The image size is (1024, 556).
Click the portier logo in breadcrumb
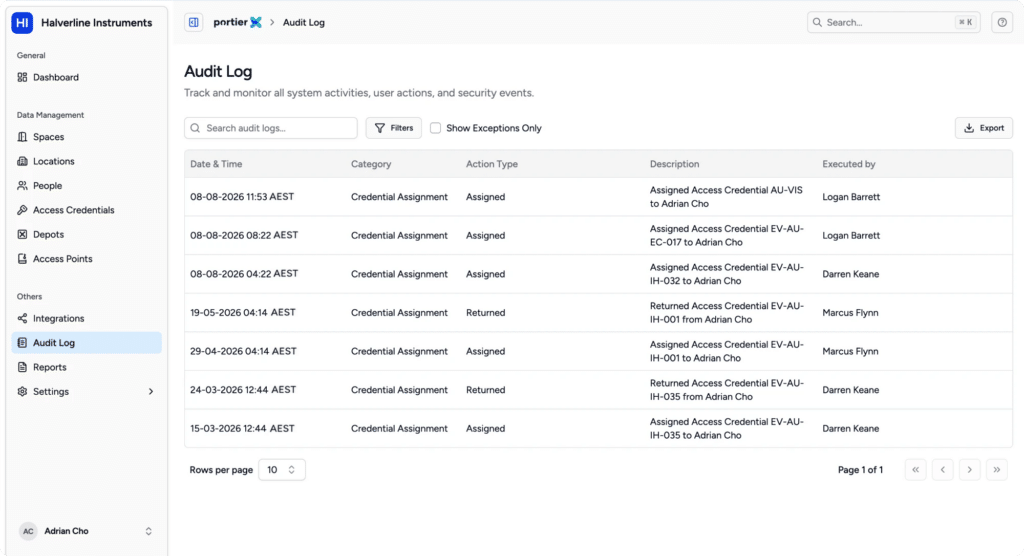pyautogui.click(x=238, y=22)
